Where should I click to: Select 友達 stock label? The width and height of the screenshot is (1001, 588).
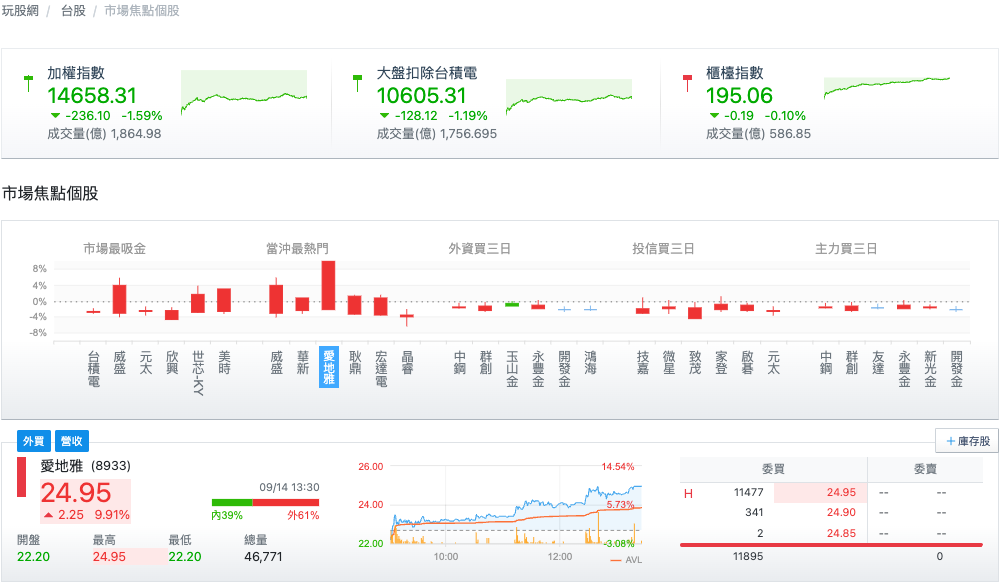pos(878,363)
